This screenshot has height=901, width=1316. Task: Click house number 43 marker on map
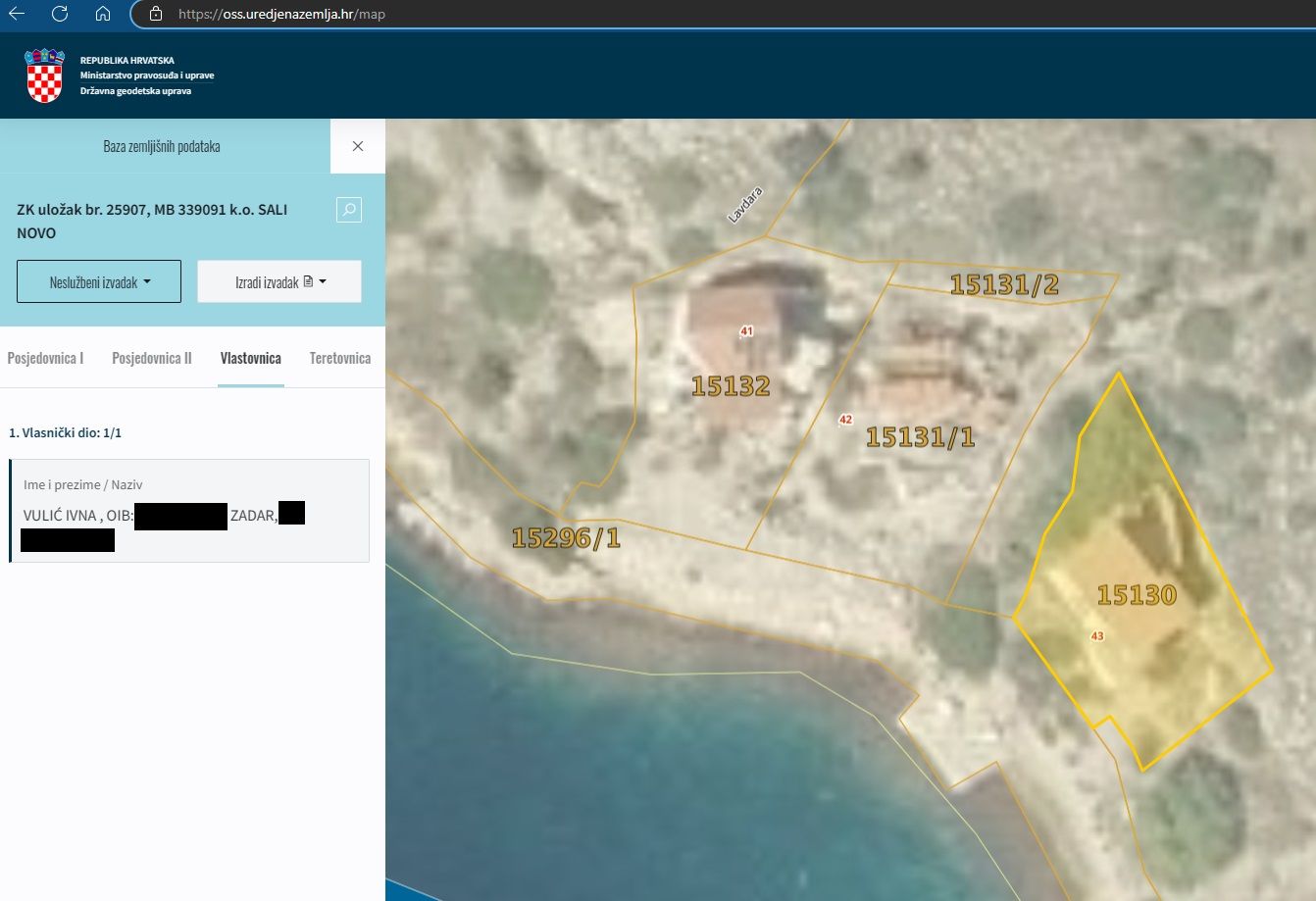(1097, 636)
